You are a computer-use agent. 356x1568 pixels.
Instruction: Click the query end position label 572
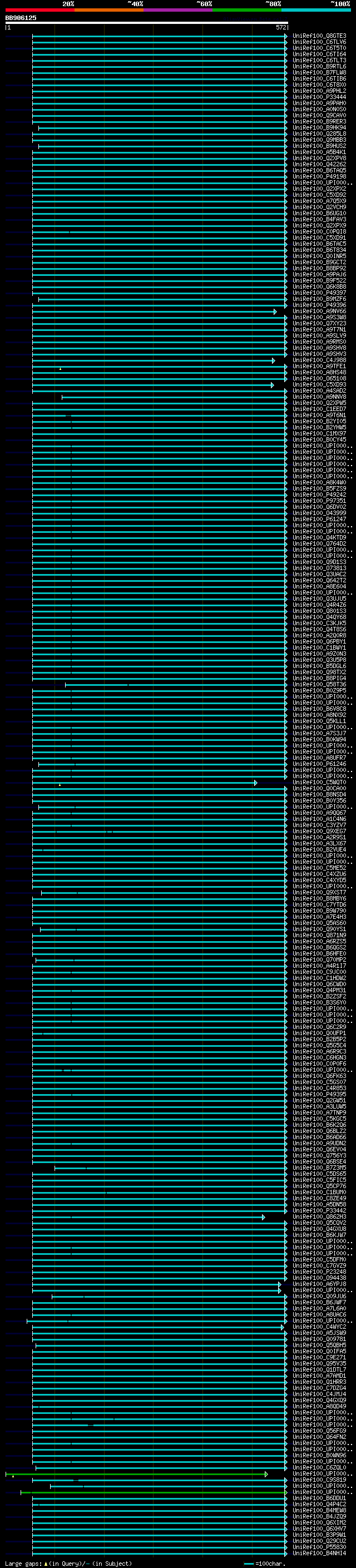tap(280, 28)
